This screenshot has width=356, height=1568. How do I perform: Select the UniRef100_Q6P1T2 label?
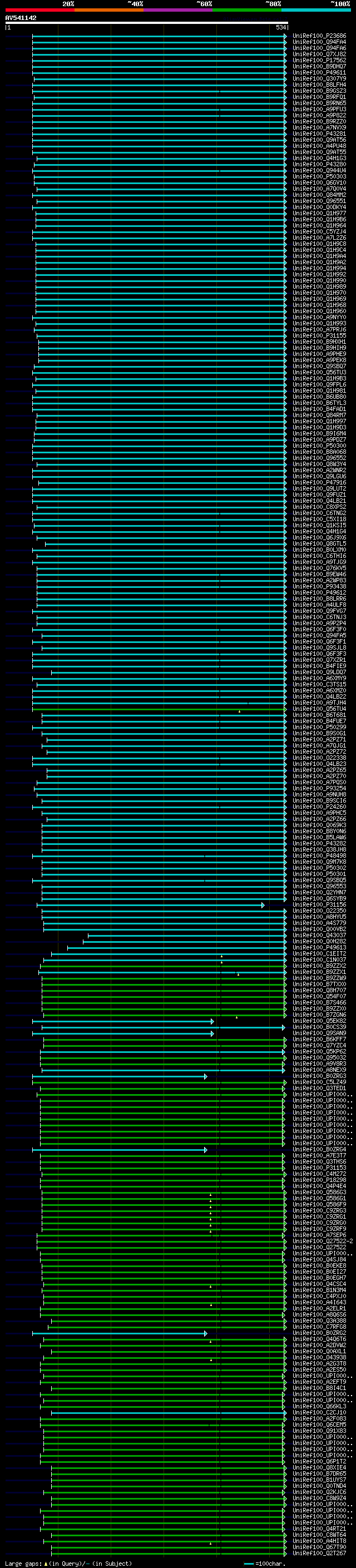(319, 1461)
